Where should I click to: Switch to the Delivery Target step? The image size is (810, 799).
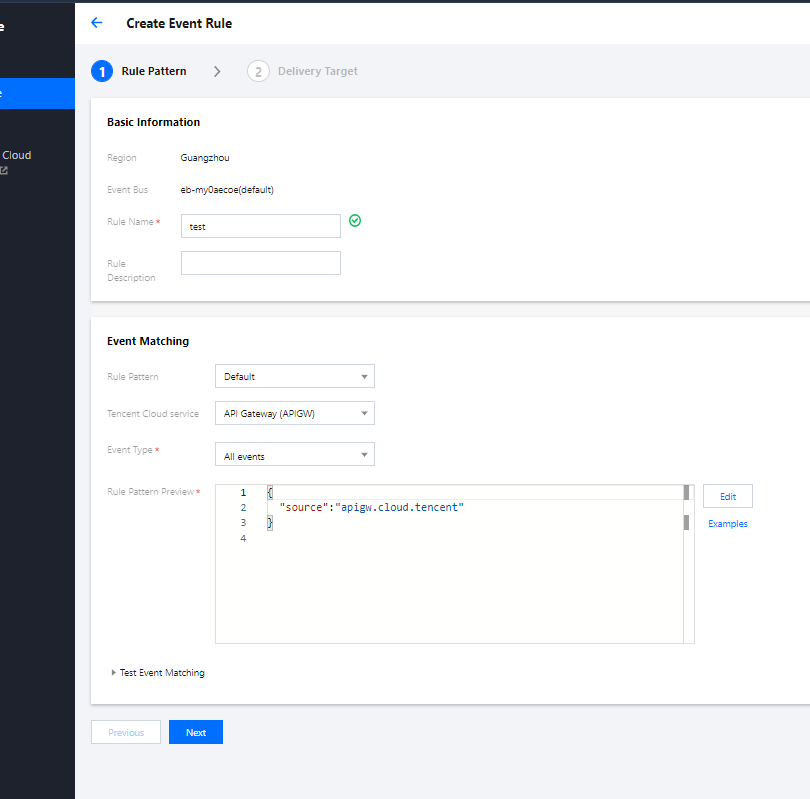tap(303, 71)
